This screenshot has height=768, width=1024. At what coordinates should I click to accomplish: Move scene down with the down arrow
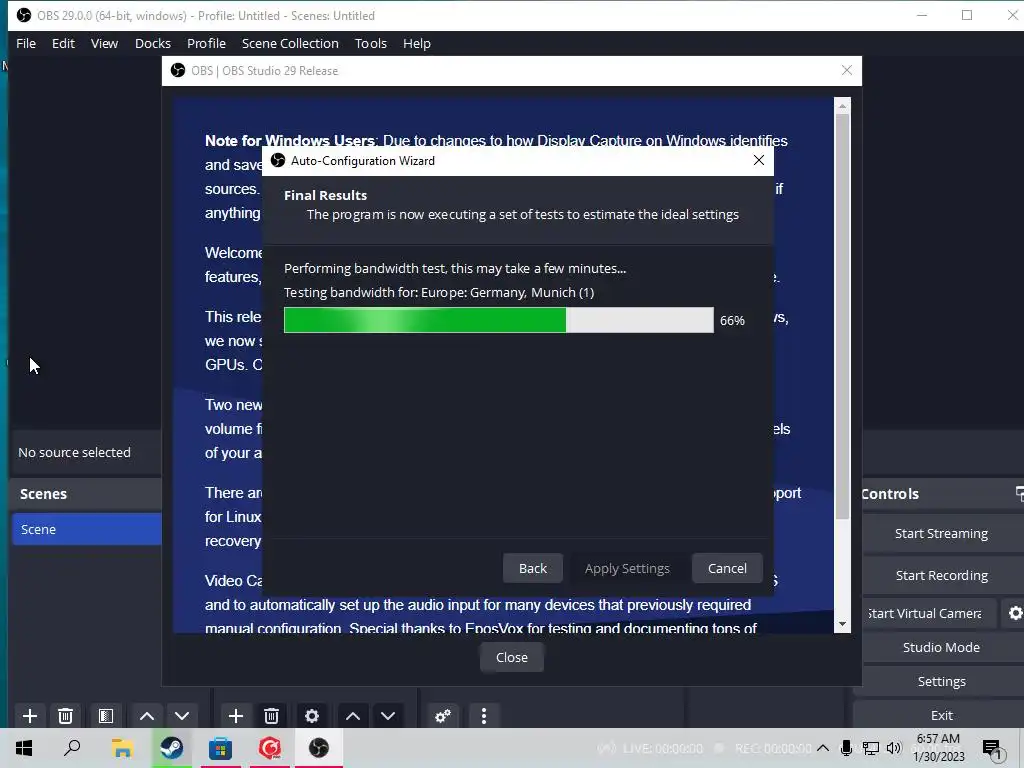click(182, 716)
